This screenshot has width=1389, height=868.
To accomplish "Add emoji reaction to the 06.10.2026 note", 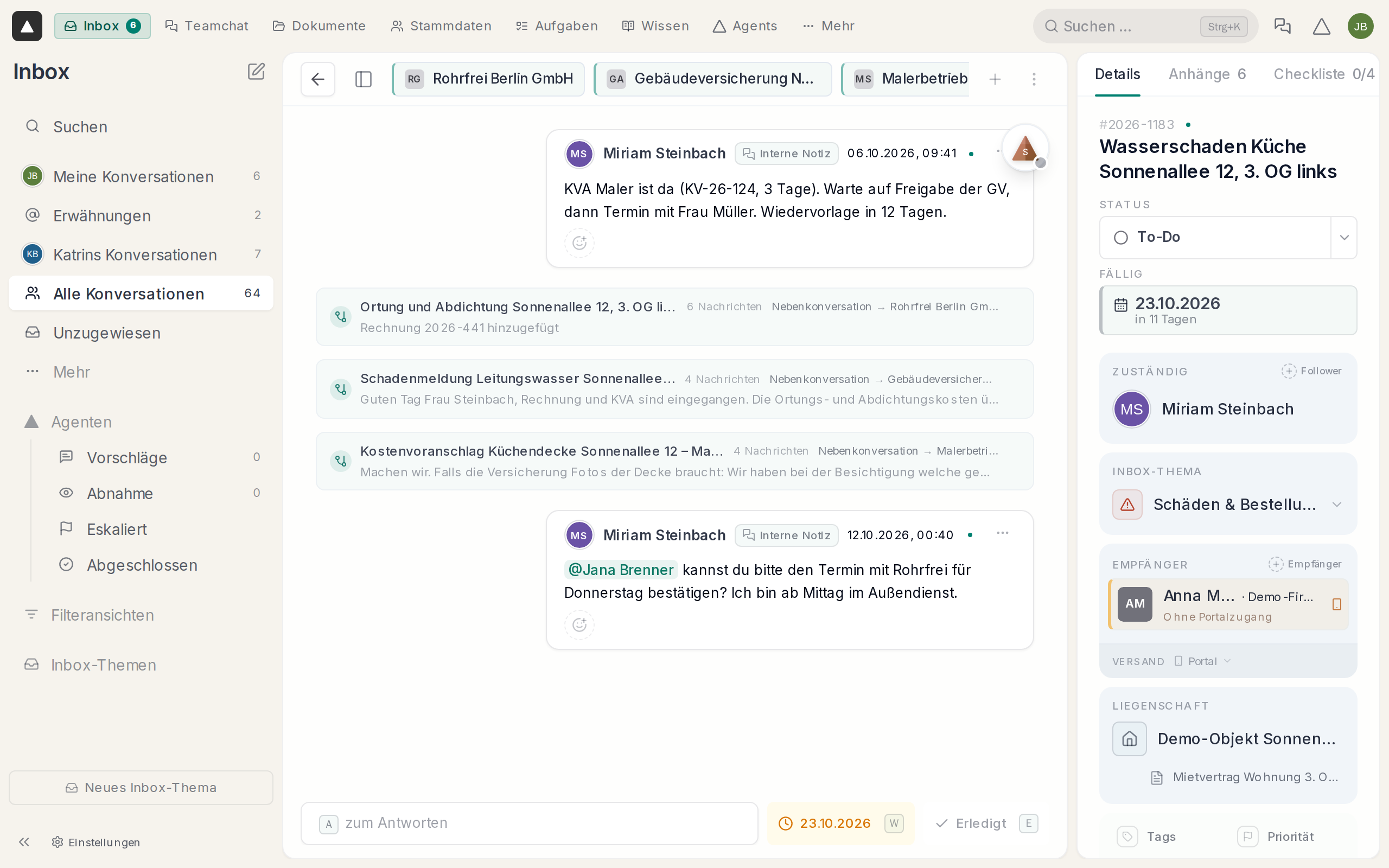I will (x=579, y=243).
